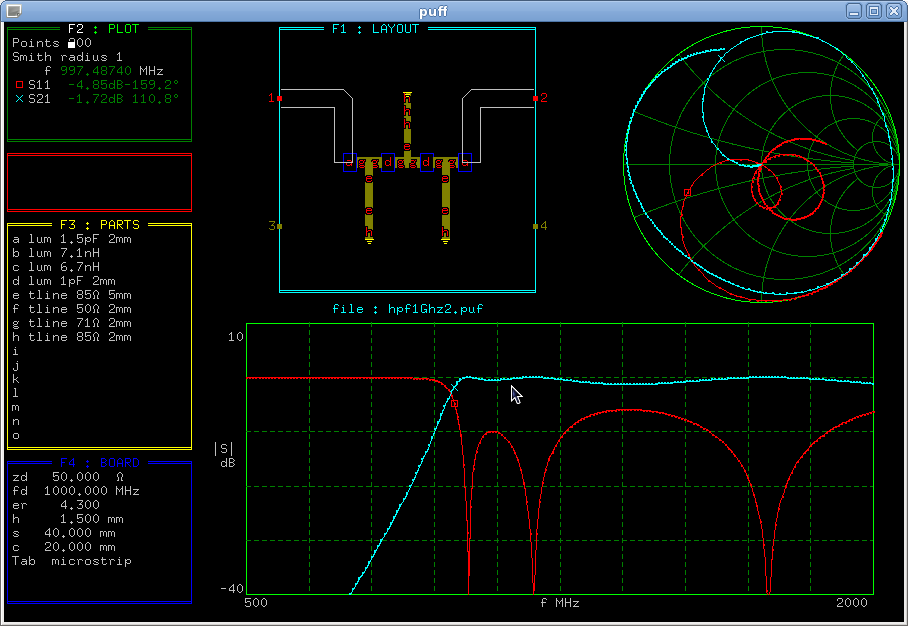This screenshot has height=626, width=908.
Task: Click the S11 square marker on the dB plot
Action: pyautogui.click(x=455, y=404)
